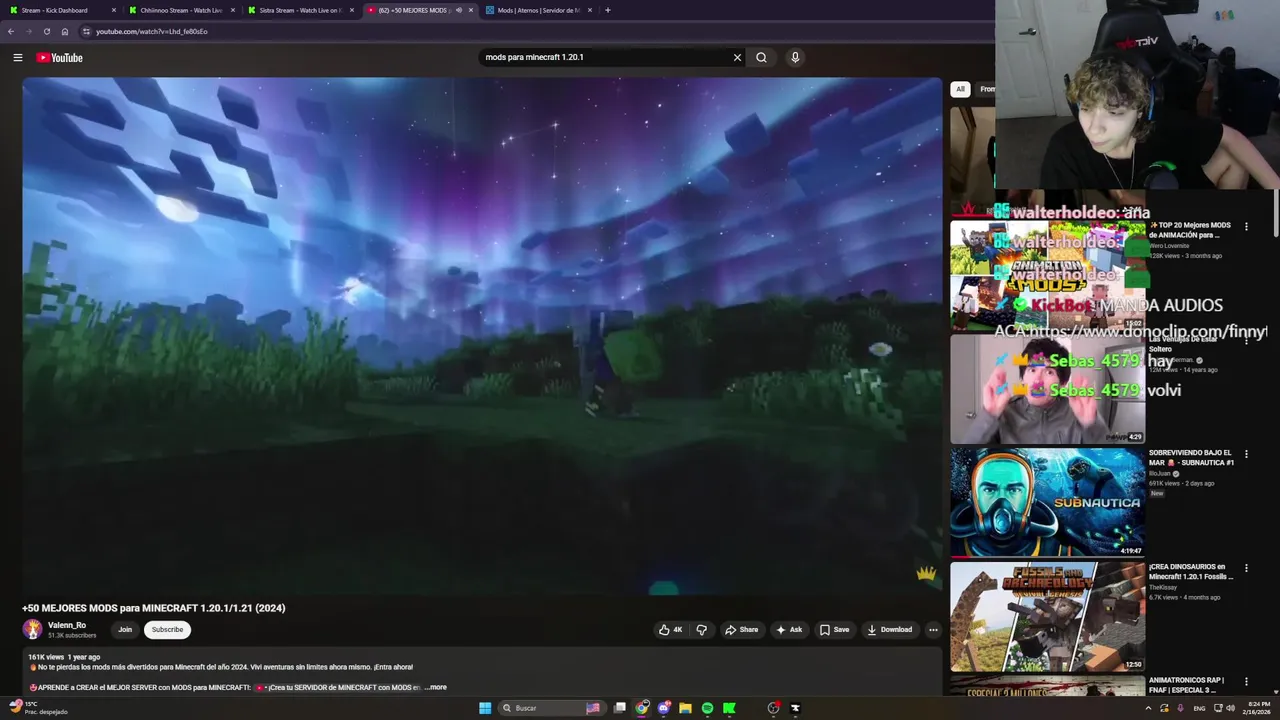
Task: Focus the YouTube search field
Action: 605,57
